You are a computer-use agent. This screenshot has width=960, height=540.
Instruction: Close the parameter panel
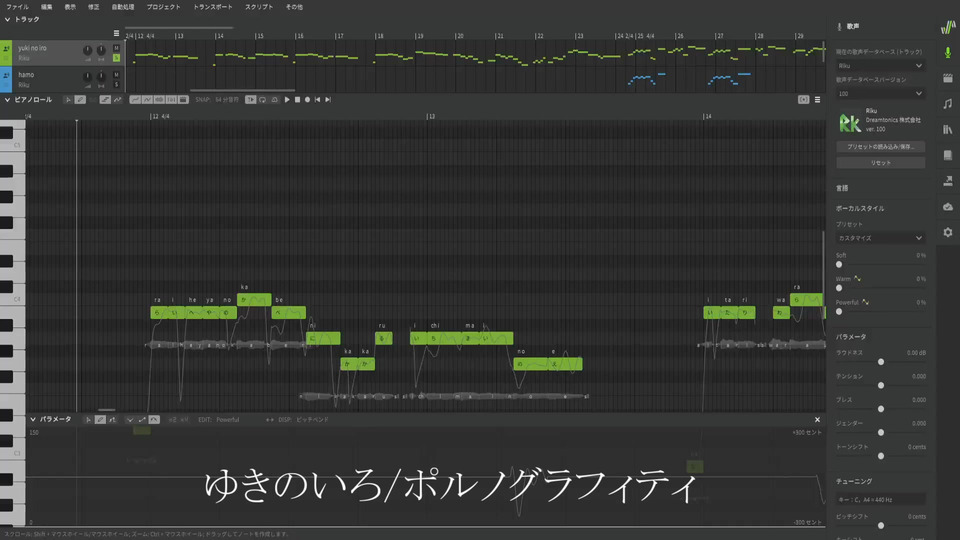pos(817,419)
